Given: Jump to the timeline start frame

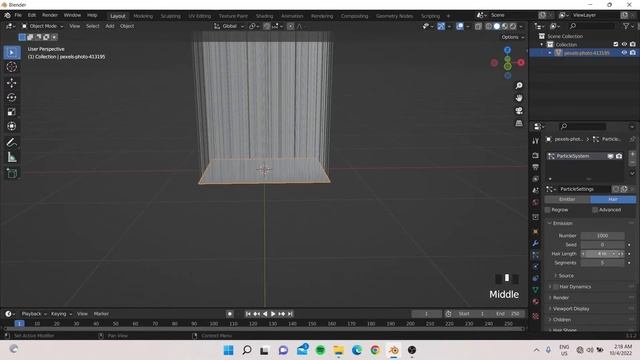Looking at the screenshot, I should 248,314.
